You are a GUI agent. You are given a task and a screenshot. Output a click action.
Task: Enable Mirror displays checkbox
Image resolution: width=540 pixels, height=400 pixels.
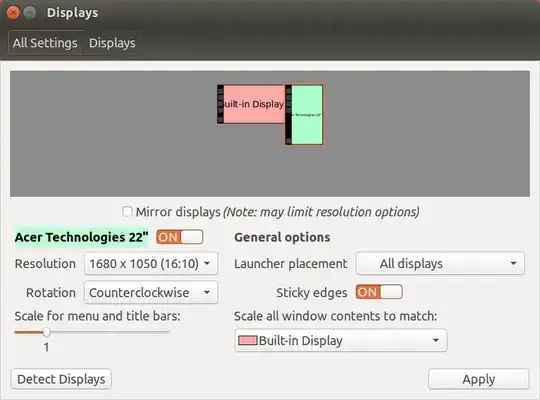pos(127,212)
